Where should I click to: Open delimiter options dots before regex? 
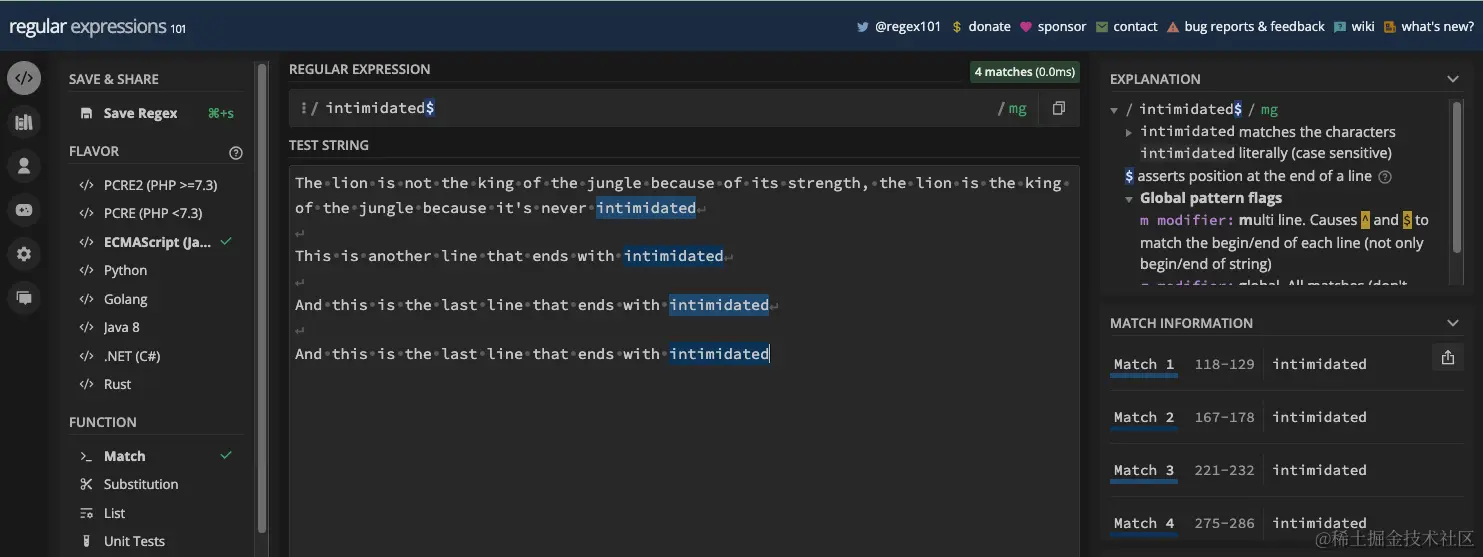coord(303,108)
